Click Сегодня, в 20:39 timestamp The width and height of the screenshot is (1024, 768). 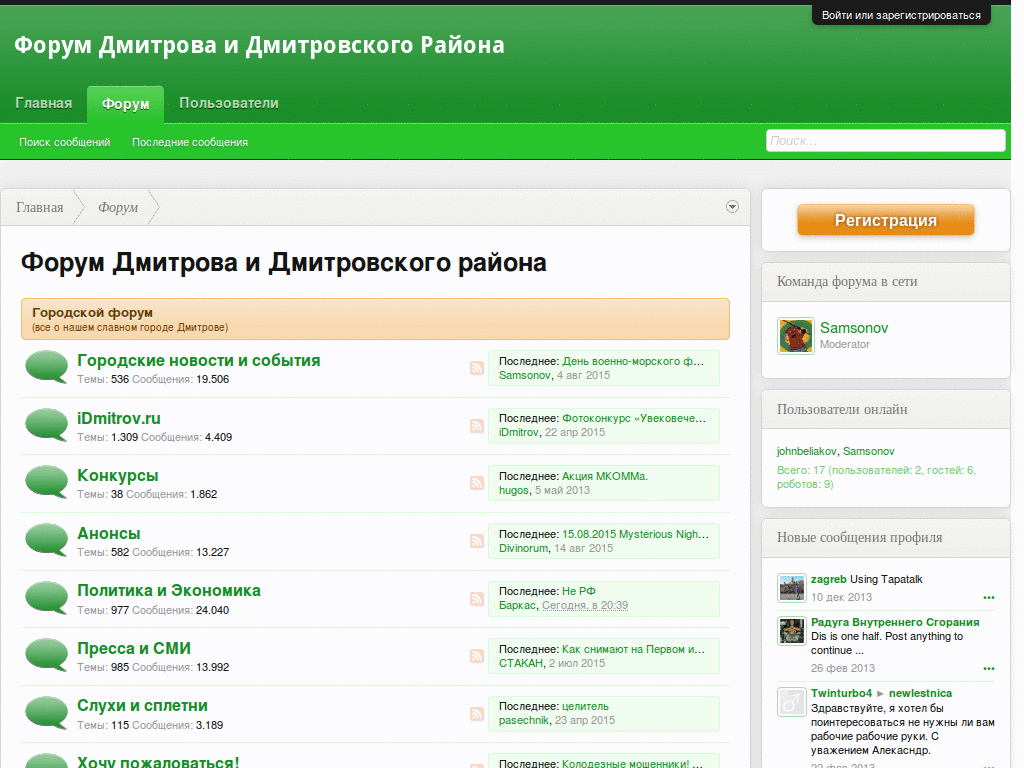[x=585, y=605]
